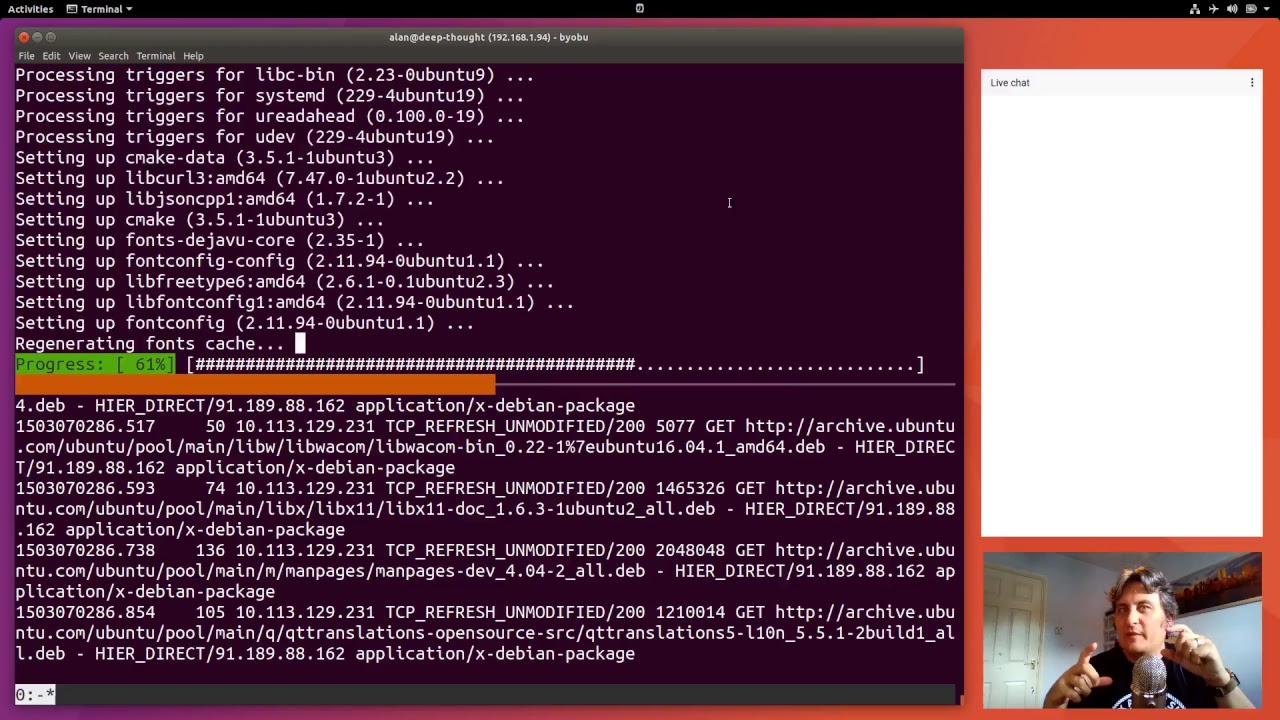Open the View menu

(79, 56)
